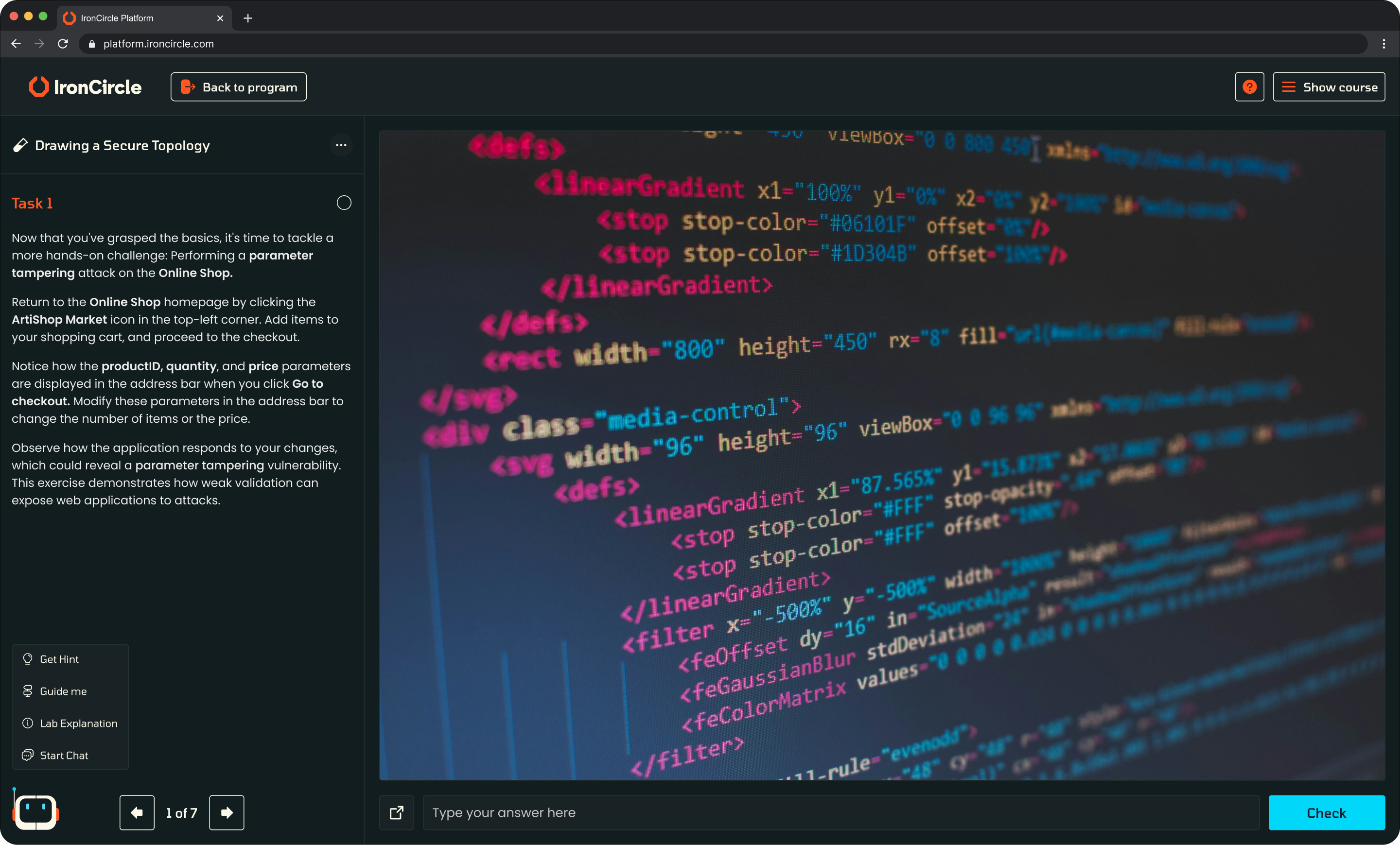
Task: Click the robot assistant icon
Action: (x=35, y=812)
